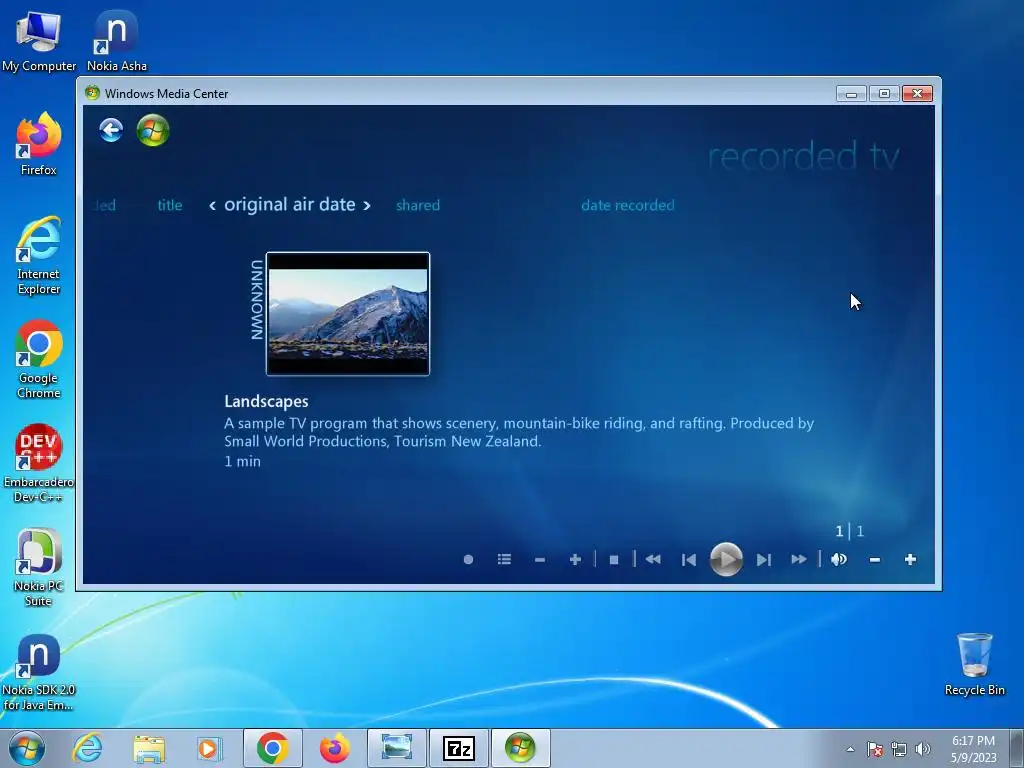Skip forward with next track button

click(x=763, y=560)
